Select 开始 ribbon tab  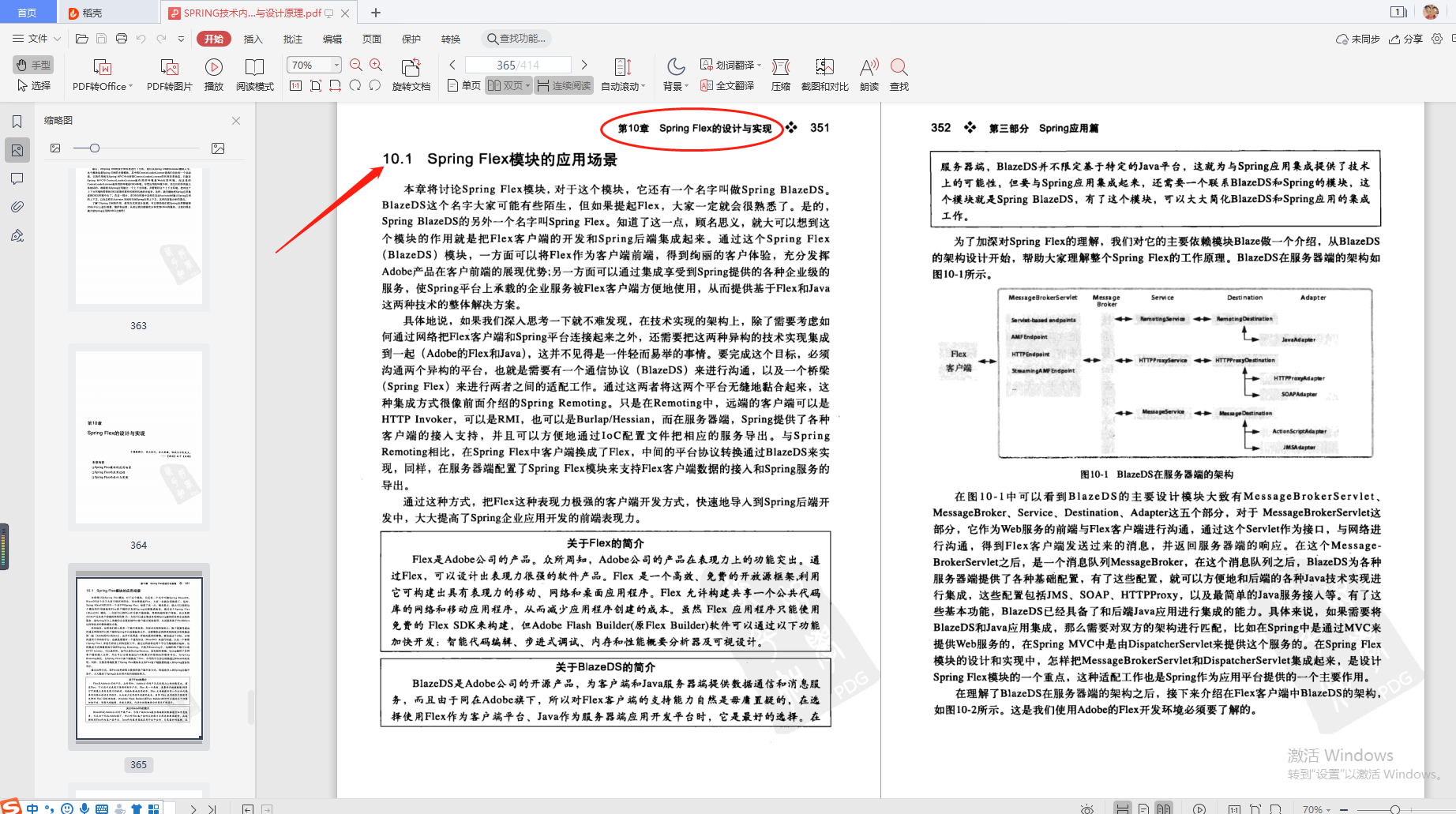[x=213, y=39]
